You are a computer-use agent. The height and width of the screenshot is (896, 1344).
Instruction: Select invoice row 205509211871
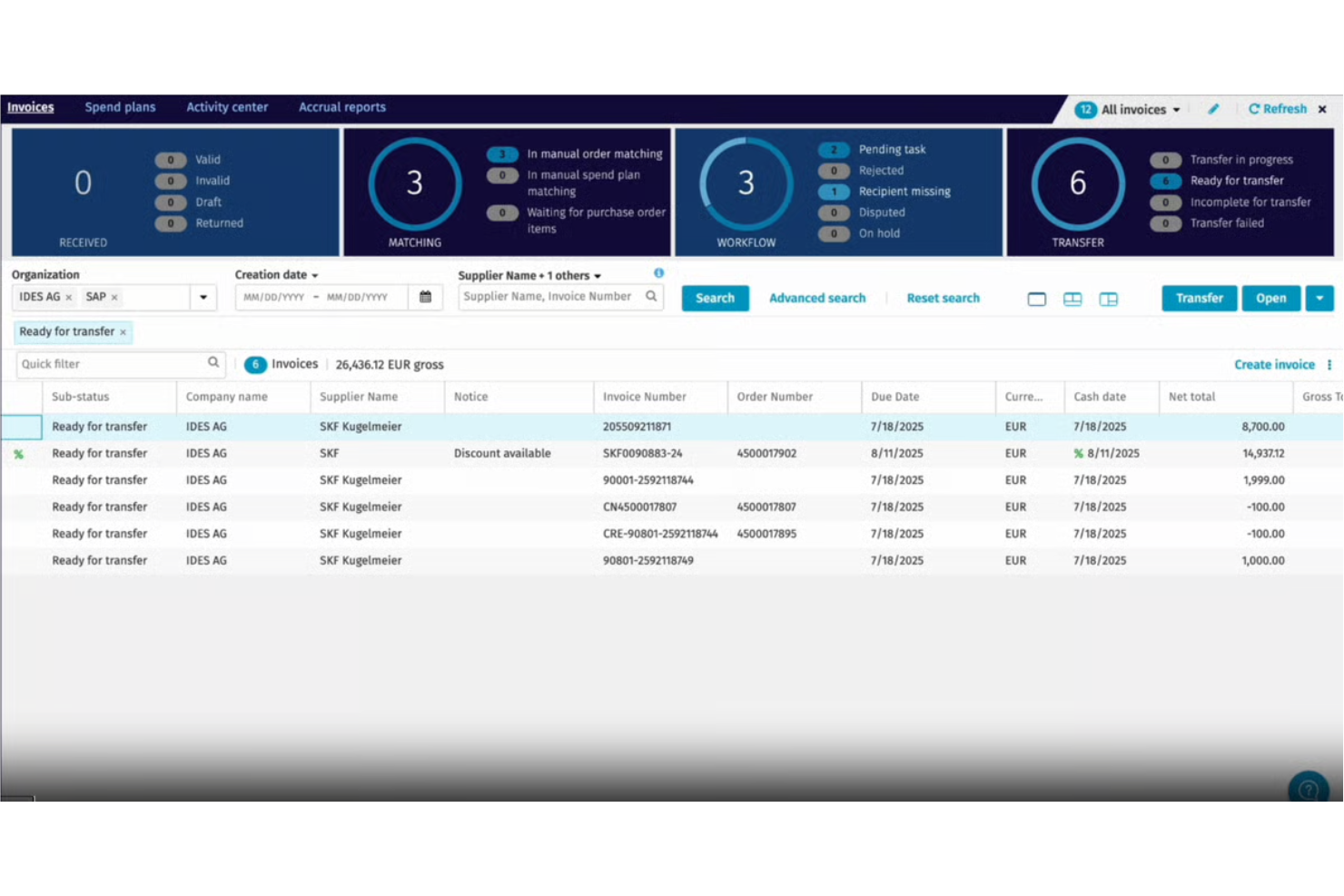(x=672, y=427)
